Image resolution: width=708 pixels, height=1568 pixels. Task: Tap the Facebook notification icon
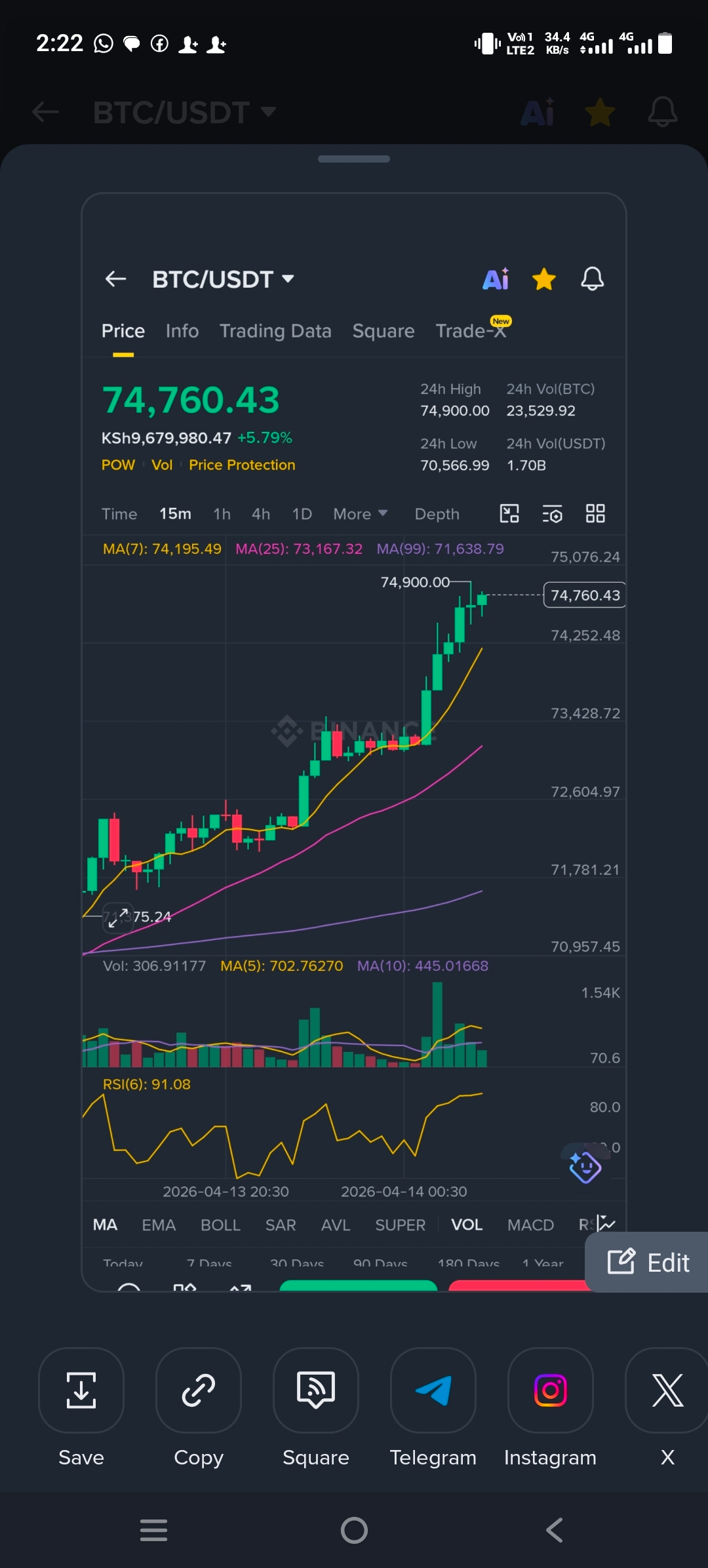pos(159,43)
